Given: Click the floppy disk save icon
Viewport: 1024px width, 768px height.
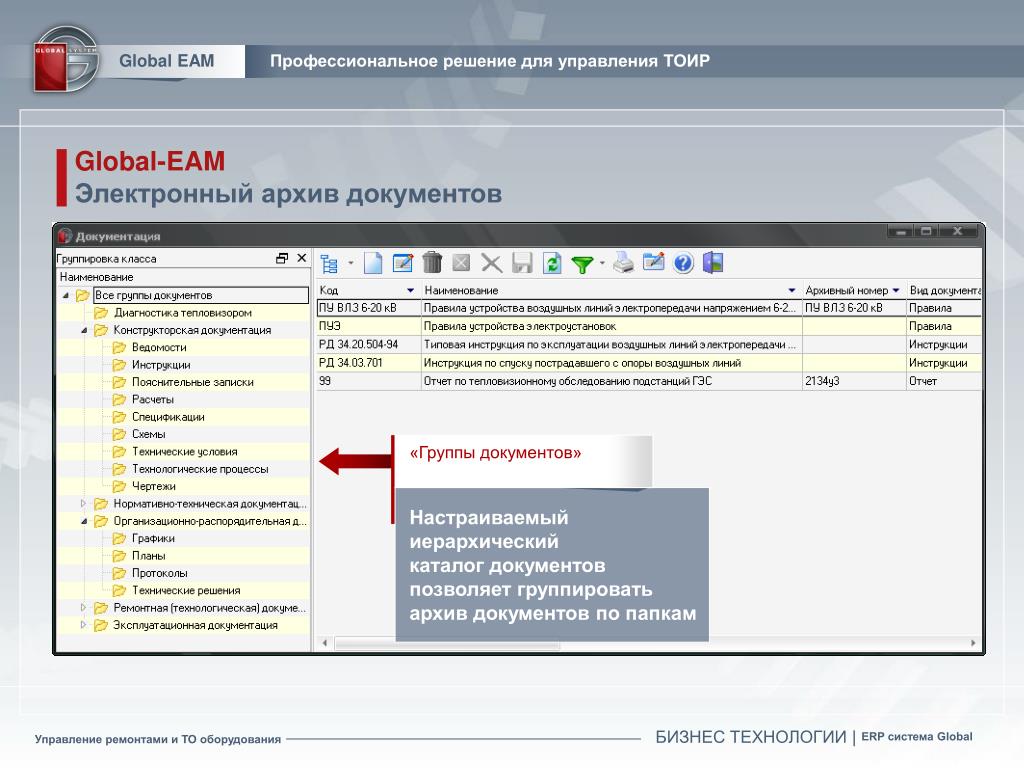Looking at the screenshot, I should point(522,263).
